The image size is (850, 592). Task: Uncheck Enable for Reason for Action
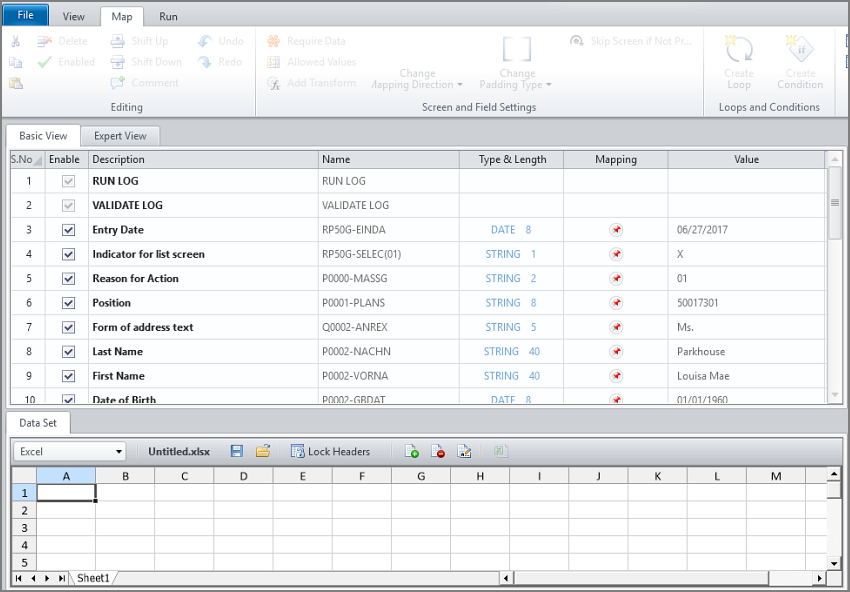click(68, 279)
